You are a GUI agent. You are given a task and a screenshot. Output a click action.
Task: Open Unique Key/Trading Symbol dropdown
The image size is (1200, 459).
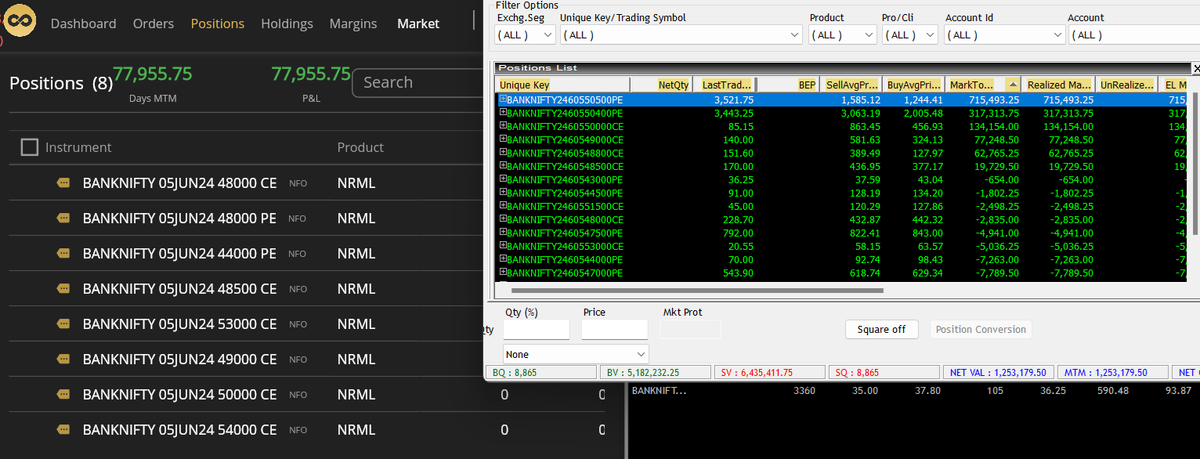click(x=681, y=35)
